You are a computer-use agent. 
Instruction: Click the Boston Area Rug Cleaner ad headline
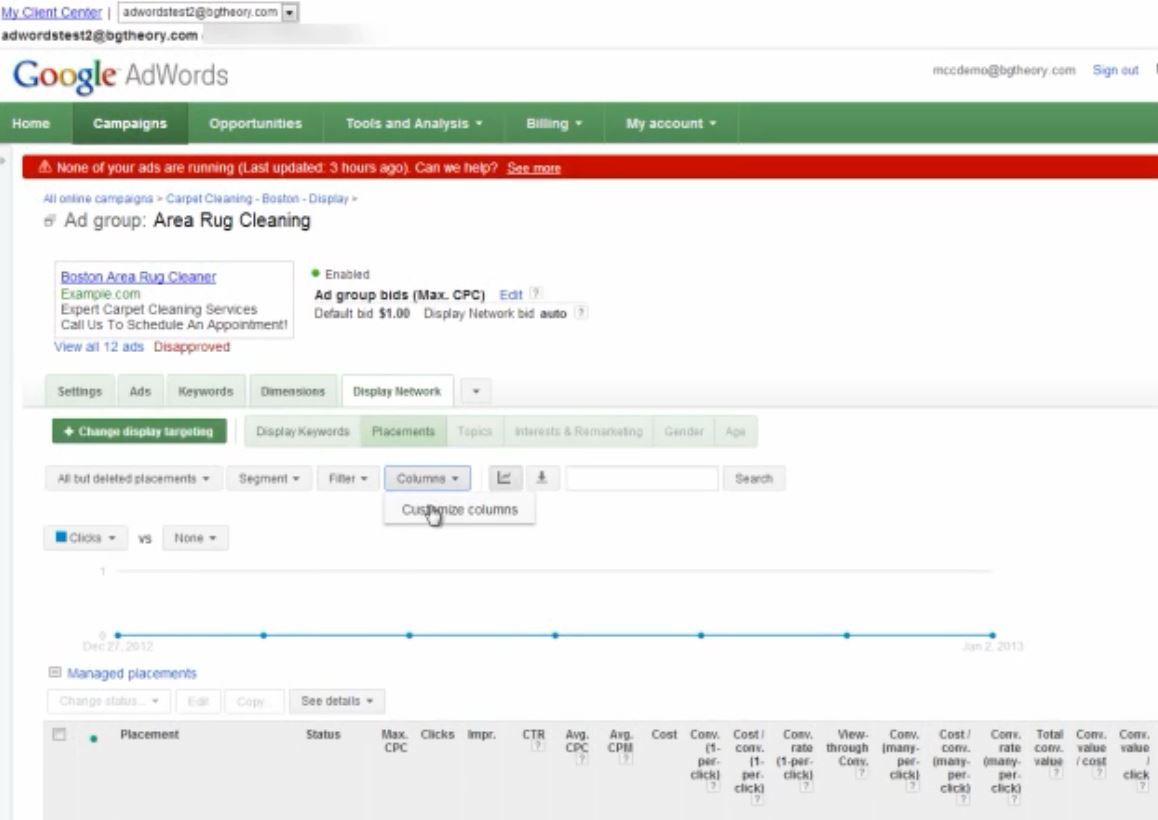(138, 277)
